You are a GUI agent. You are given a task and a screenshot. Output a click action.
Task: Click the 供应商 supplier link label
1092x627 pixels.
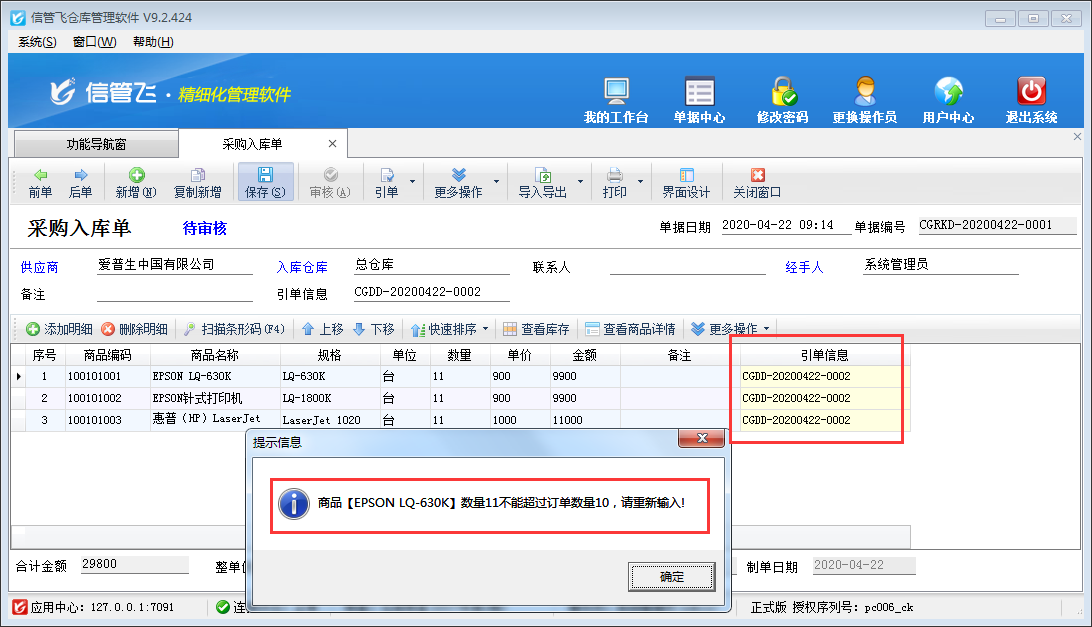[39, 267]
